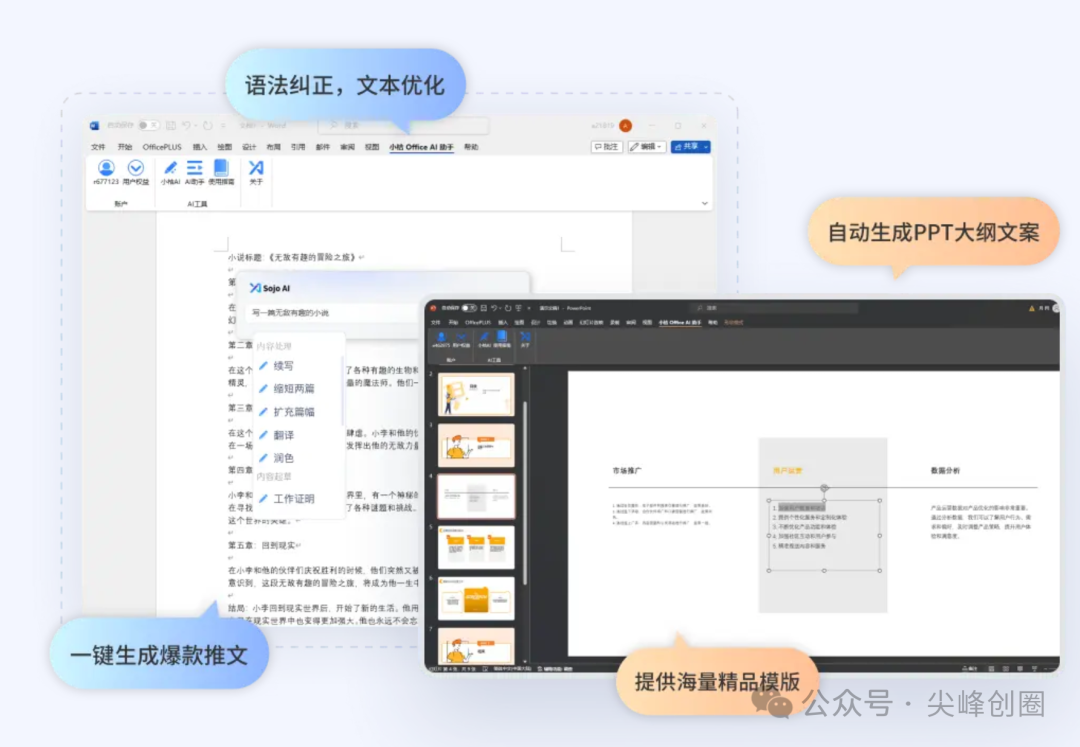Open the 文件 menu in Word
This screenshot has width=1080, height=747.
[98, 147]
